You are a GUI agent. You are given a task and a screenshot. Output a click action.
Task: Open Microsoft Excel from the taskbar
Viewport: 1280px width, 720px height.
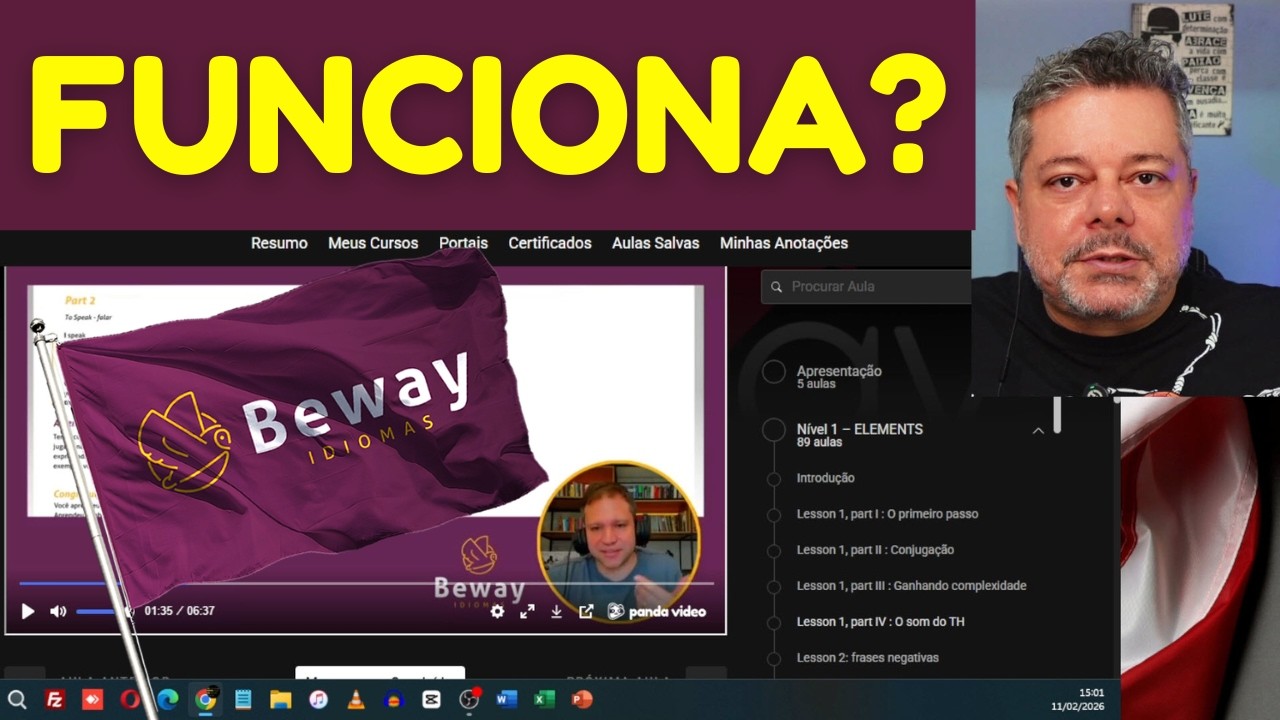[544, 699]
